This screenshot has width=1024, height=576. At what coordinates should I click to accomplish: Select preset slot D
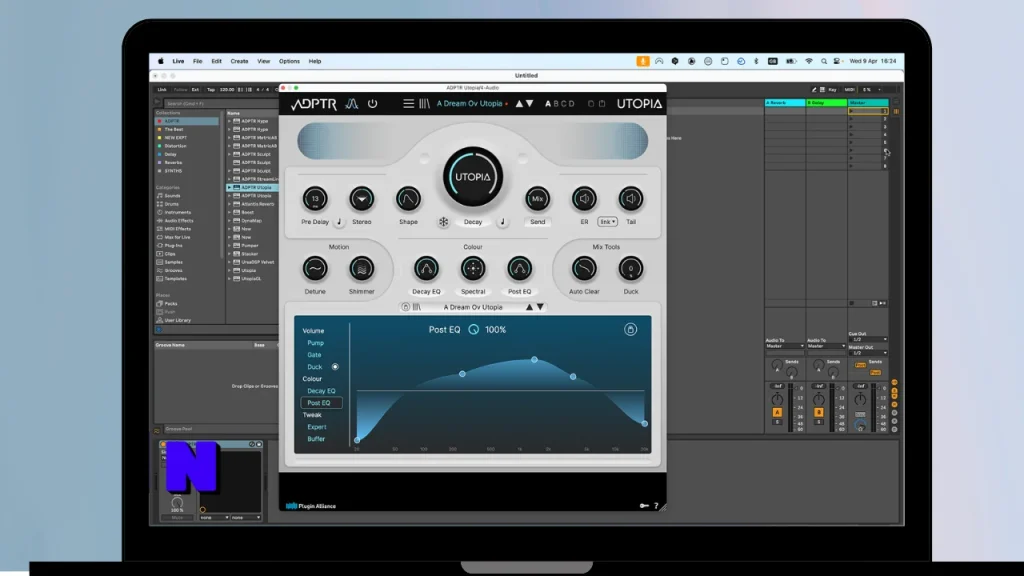tap(572, 104)
